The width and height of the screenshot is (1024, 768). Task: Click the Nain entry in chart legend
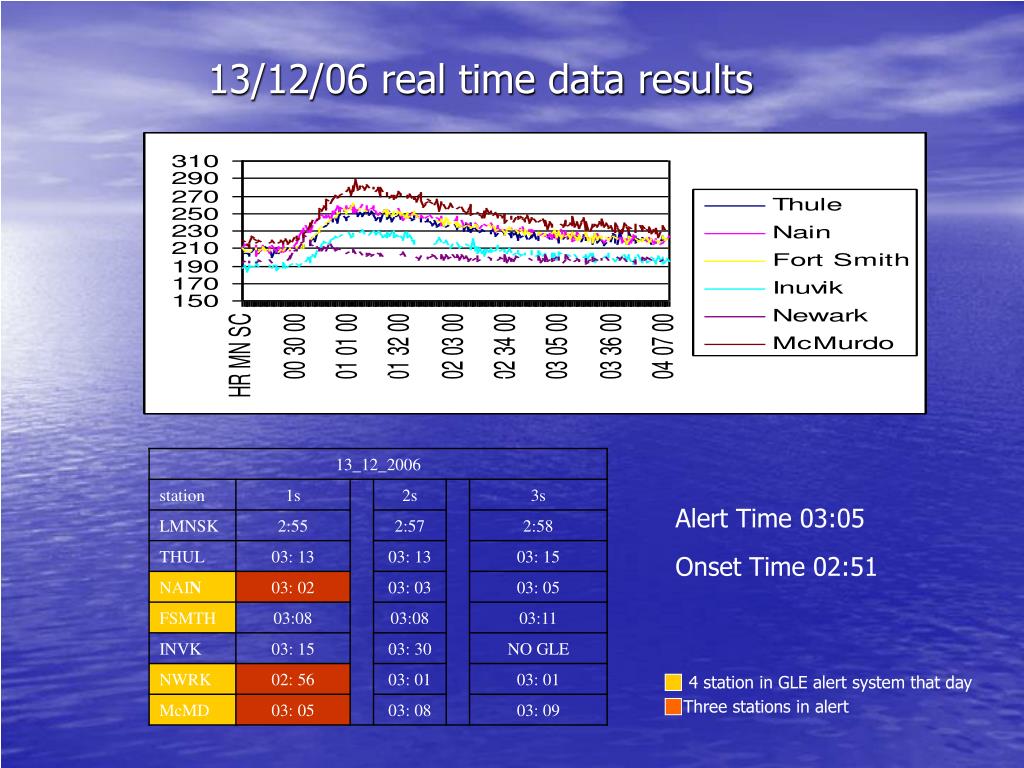(767, 232)
